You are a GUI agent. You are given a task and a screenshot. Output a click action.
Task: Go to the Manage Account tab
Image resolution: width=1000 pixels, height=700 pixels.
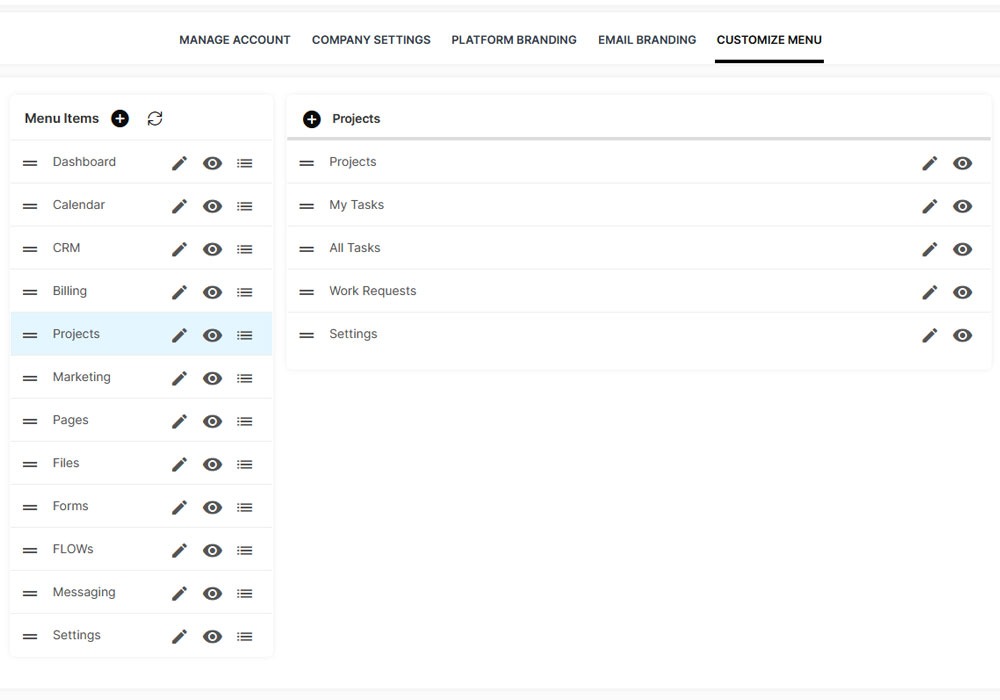click(235, 40)
